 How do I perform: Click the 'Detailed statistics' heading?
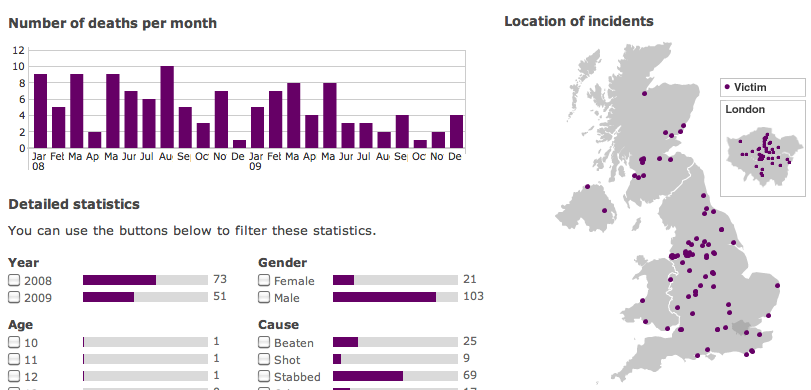coord(74,204)
